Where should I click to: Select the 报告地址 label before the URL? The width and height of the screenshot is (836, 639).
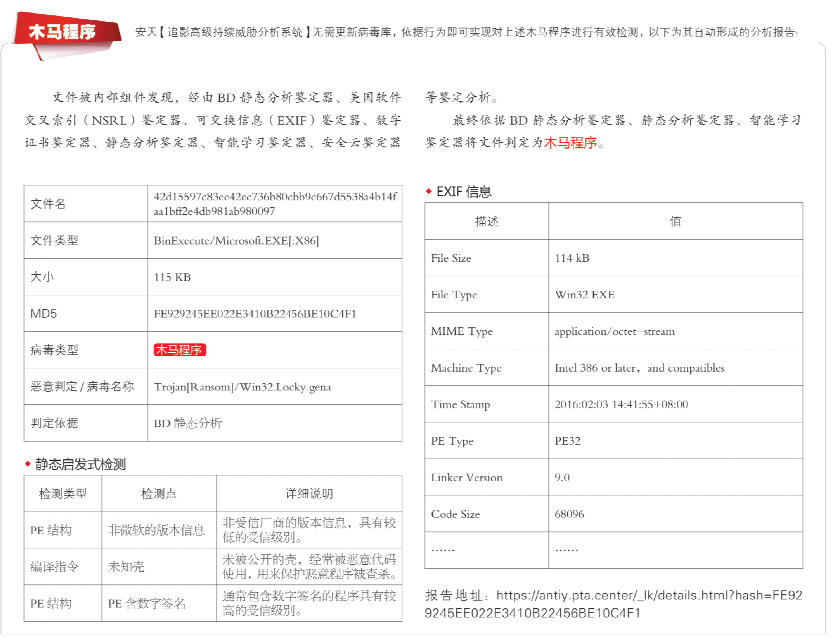pos(457,595)
